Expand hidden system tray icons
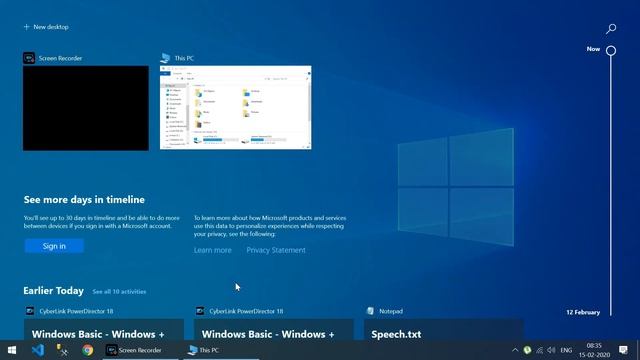This screenshot has width=640, height=360. 515,350
